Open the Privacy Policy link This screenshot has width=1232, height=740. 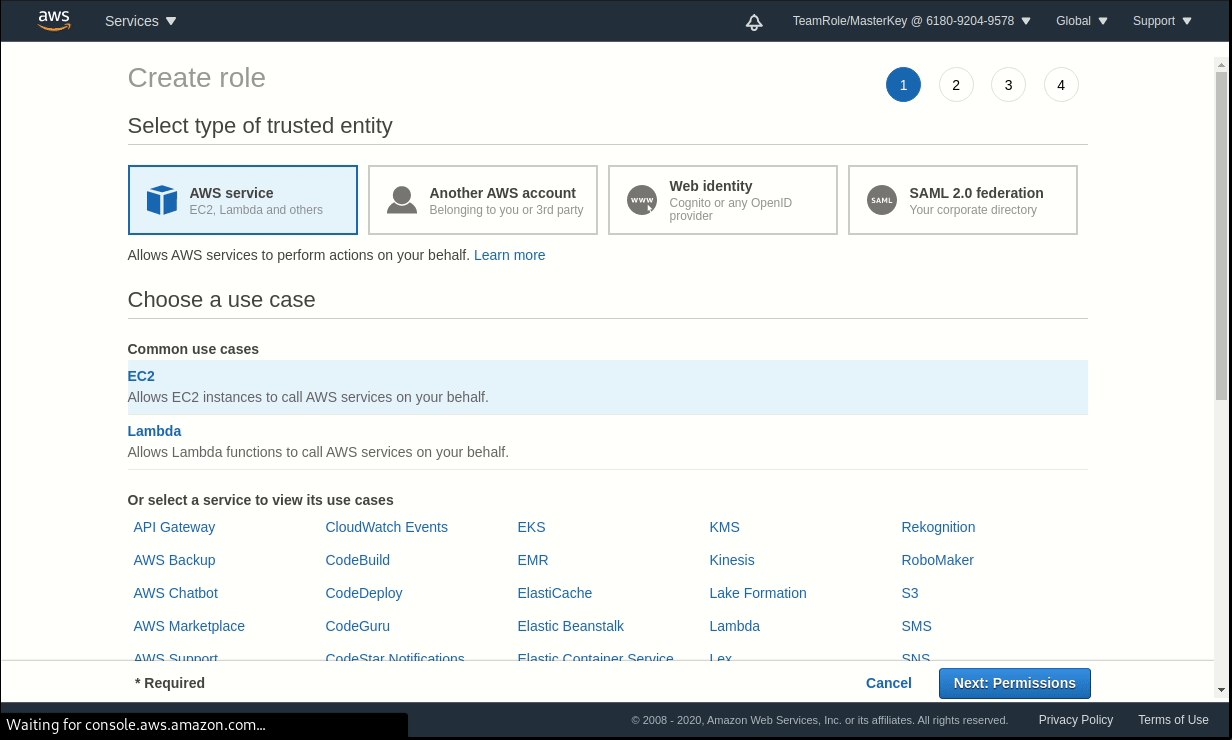(x=1075, y=720)
